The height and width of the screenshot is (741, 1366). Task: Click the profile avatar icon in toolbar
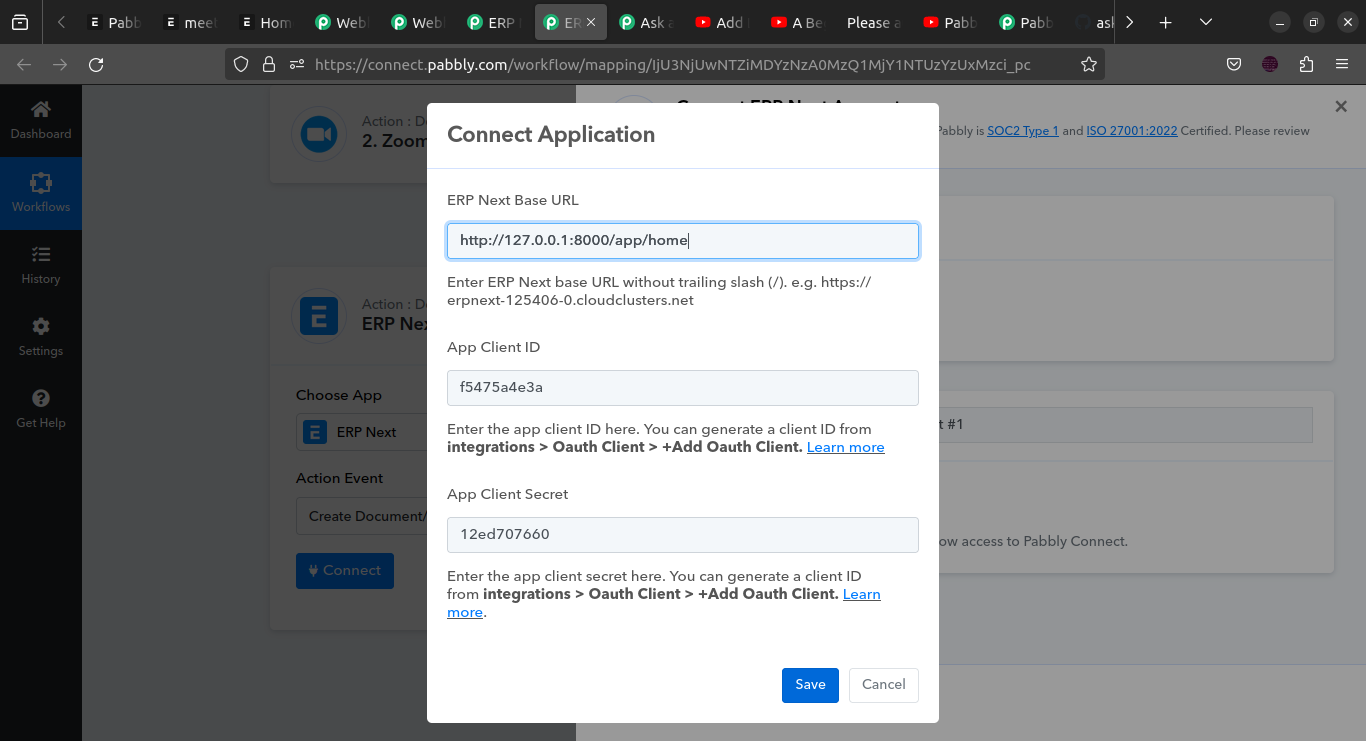click(x=1270, y=65)
